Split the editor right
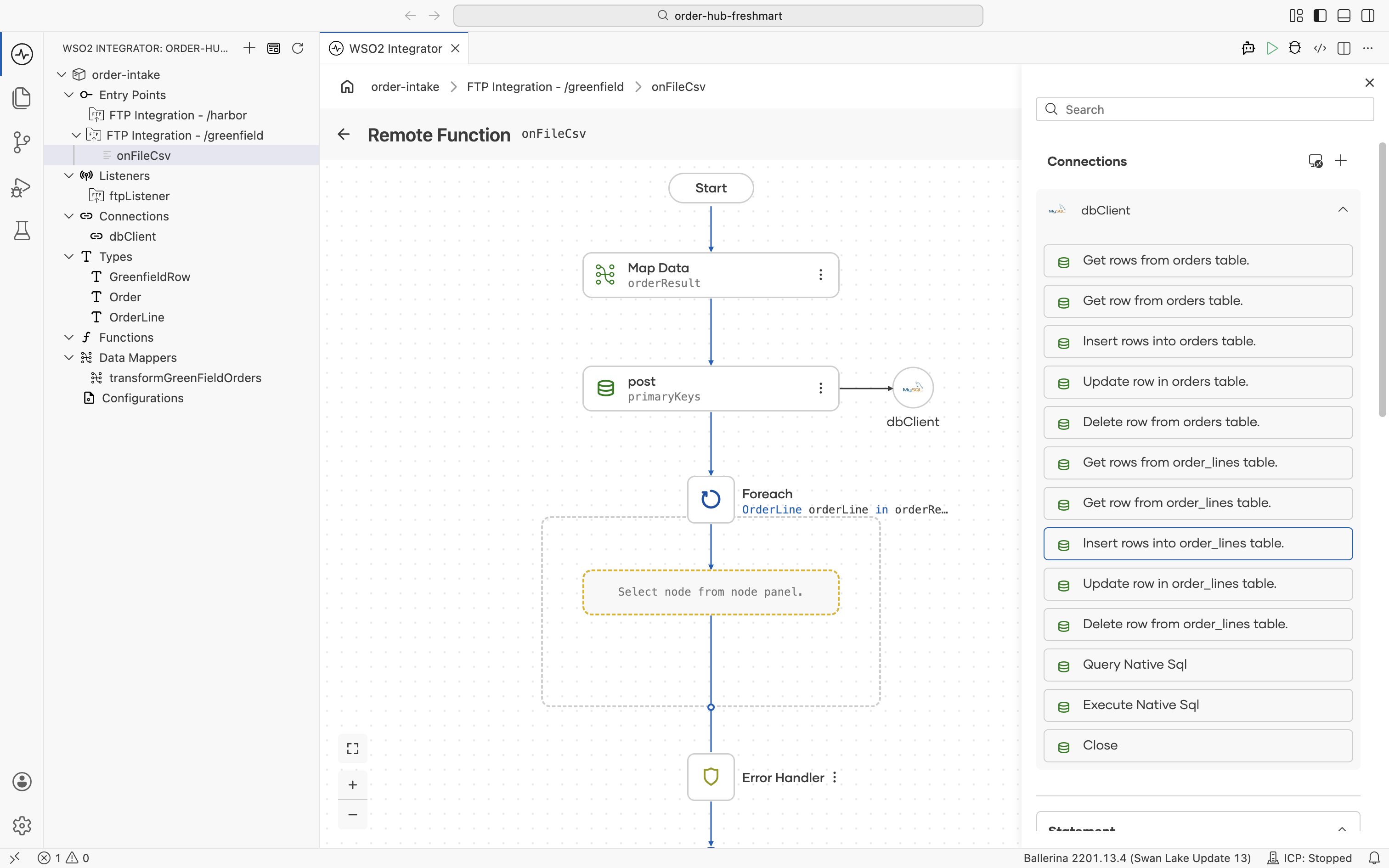This screenshot has height=868, width=1389. pos(1344,48)
